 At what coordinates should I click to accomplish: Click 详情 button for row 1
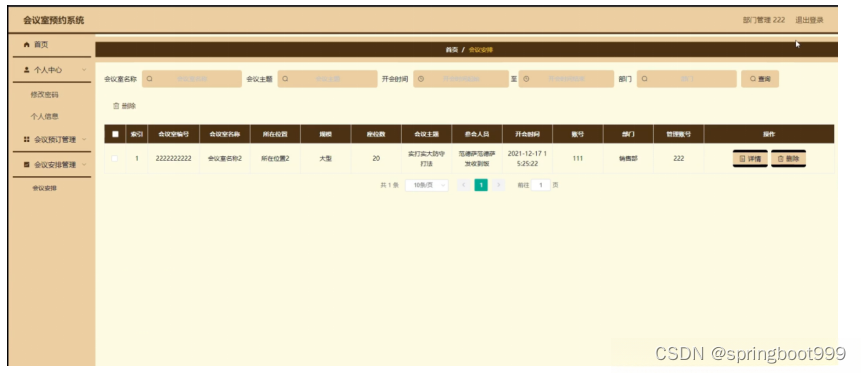coord(750,159)
